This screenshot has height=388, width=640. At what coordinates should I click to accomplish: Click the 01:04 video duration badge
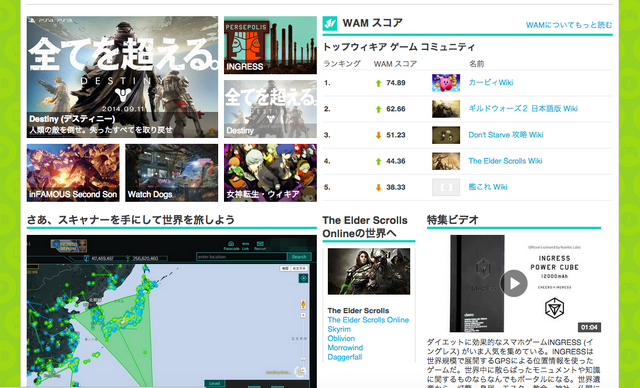tap(589, 327)
